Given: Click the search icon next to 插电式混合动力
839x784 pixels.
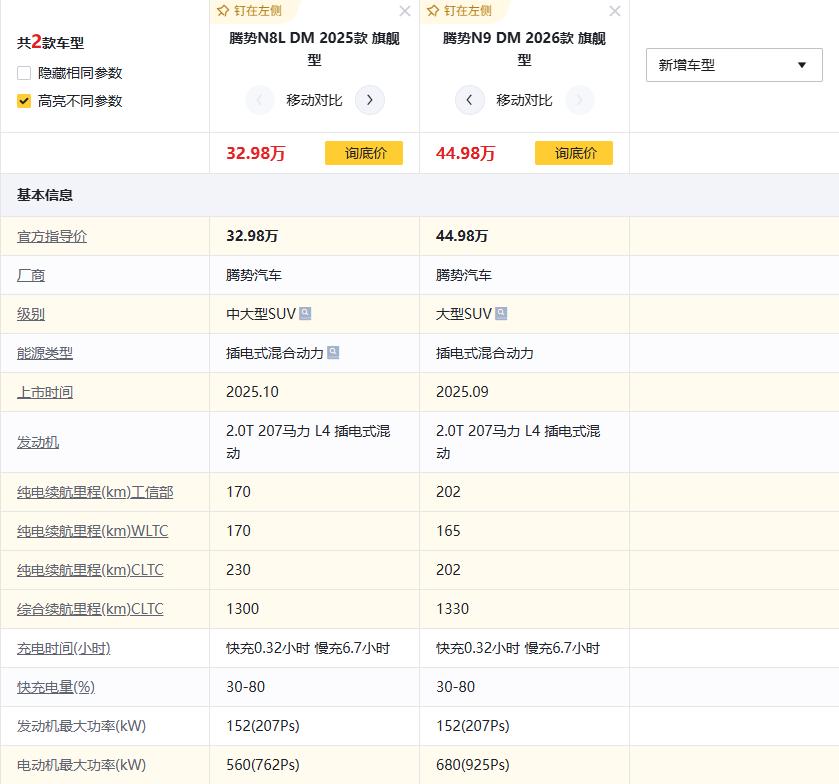Looking at the screenshot, I should tap(333, 352).
